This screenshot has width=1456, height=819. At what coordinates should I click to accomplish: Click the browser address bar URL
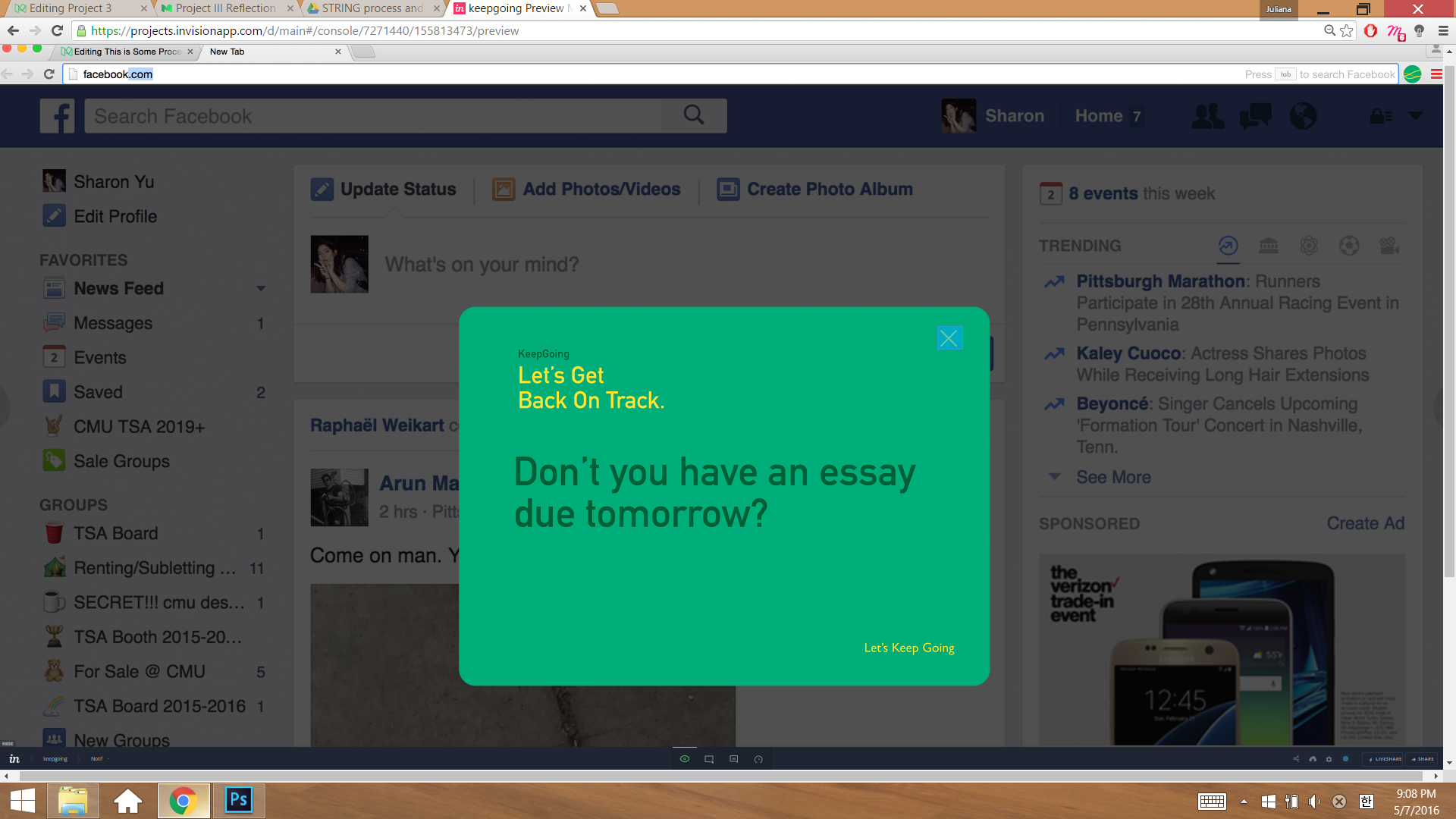pos(305,31)
